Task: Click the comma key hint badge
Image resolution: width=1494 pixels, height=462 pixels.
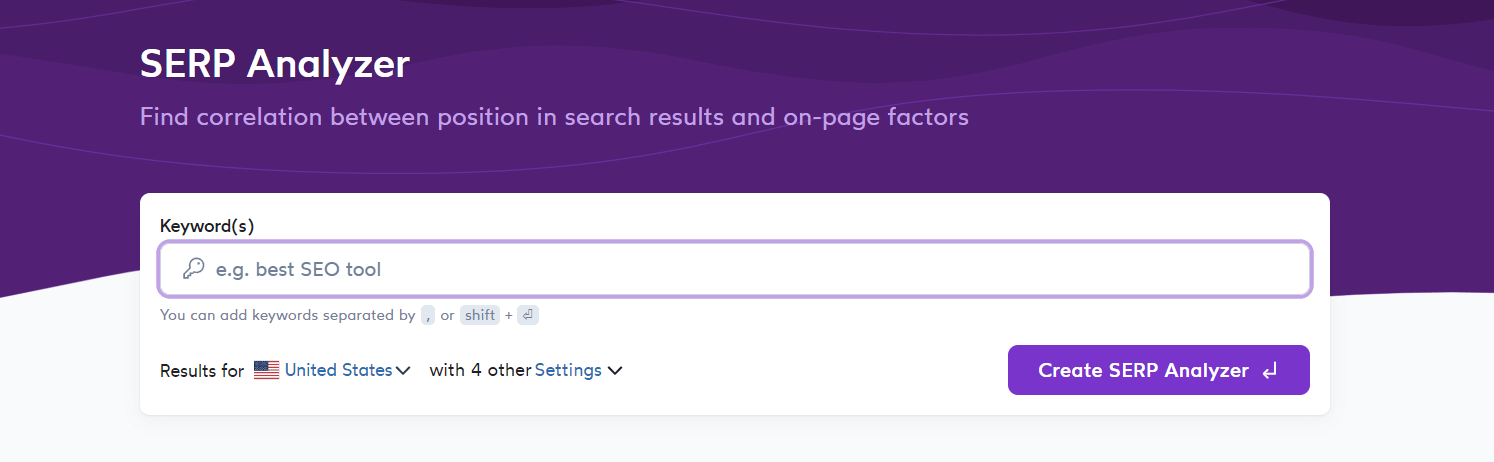Action: click(428, 315)
